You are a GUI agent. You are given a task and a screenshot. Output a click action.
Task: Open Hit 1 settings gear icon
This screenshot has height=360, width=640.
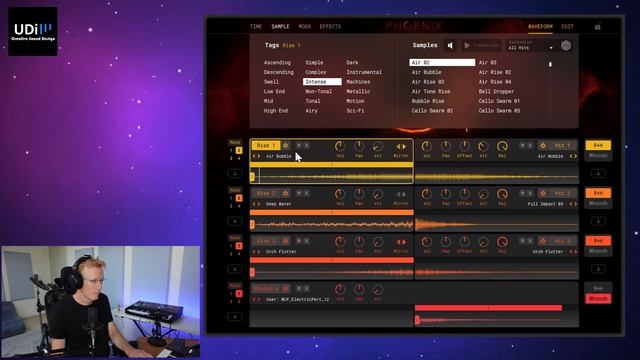click(543, 146)
